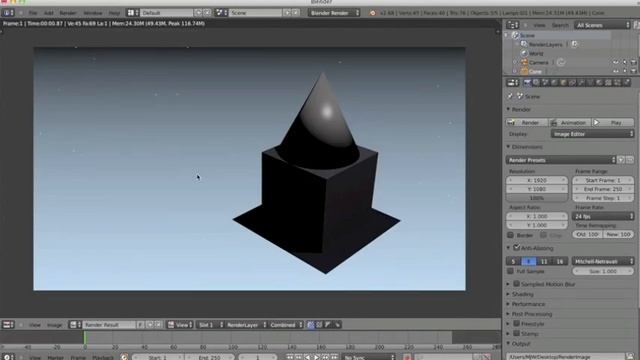Enable the Full Sample checkbox
The width and height of the screenshot is (640, 360).
pos(510,271)
